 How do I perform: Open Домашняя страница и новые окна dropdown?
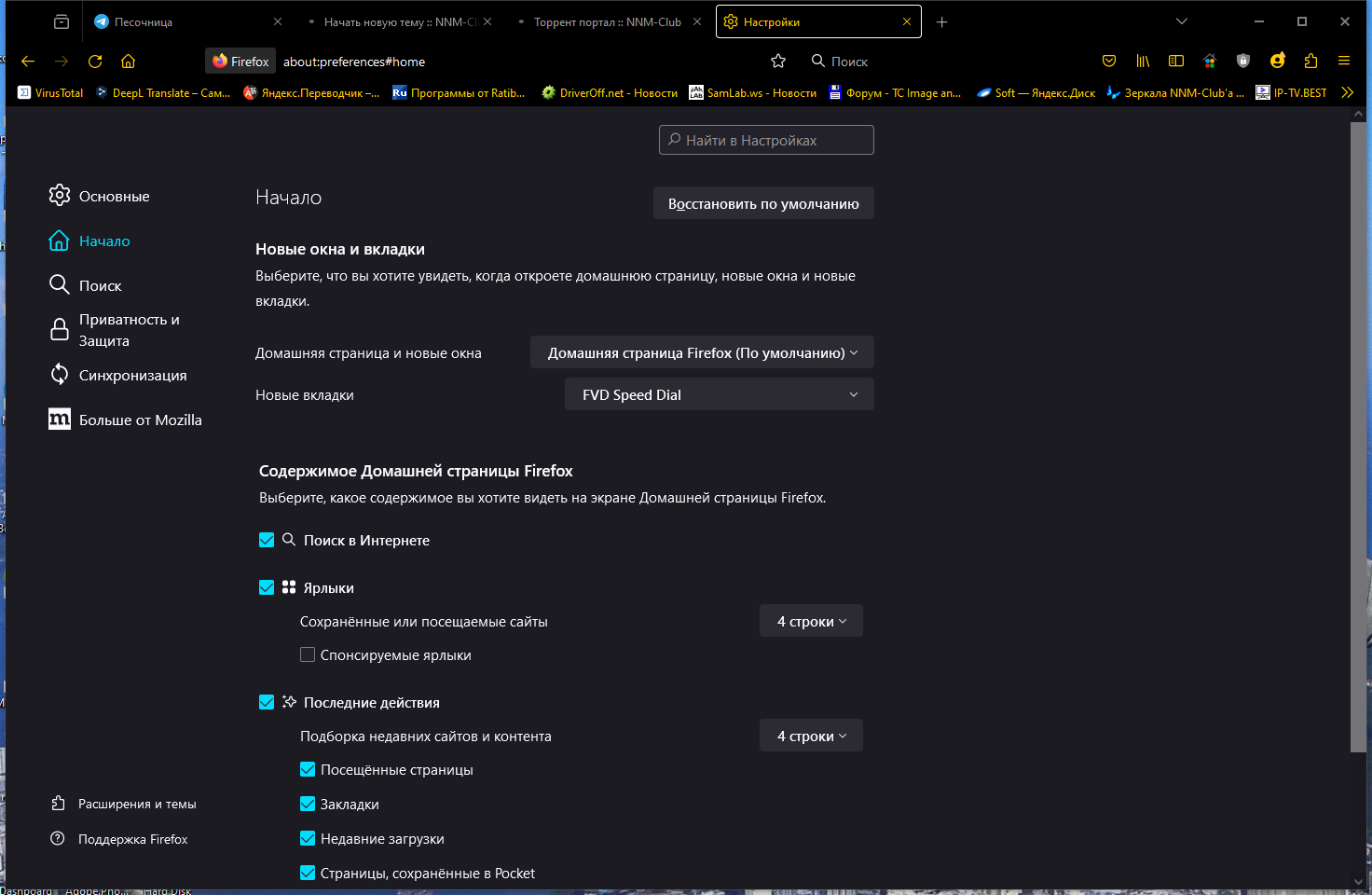tap(702, 352)
